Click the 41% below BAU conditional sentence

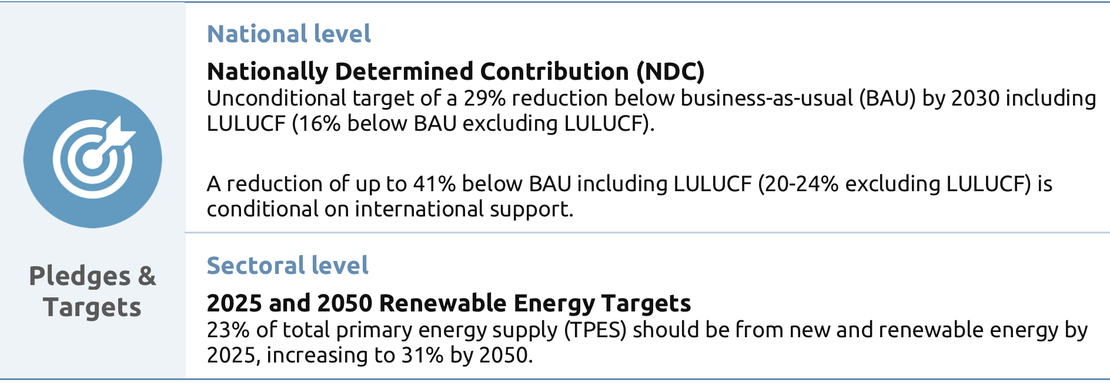click(630, 185)
